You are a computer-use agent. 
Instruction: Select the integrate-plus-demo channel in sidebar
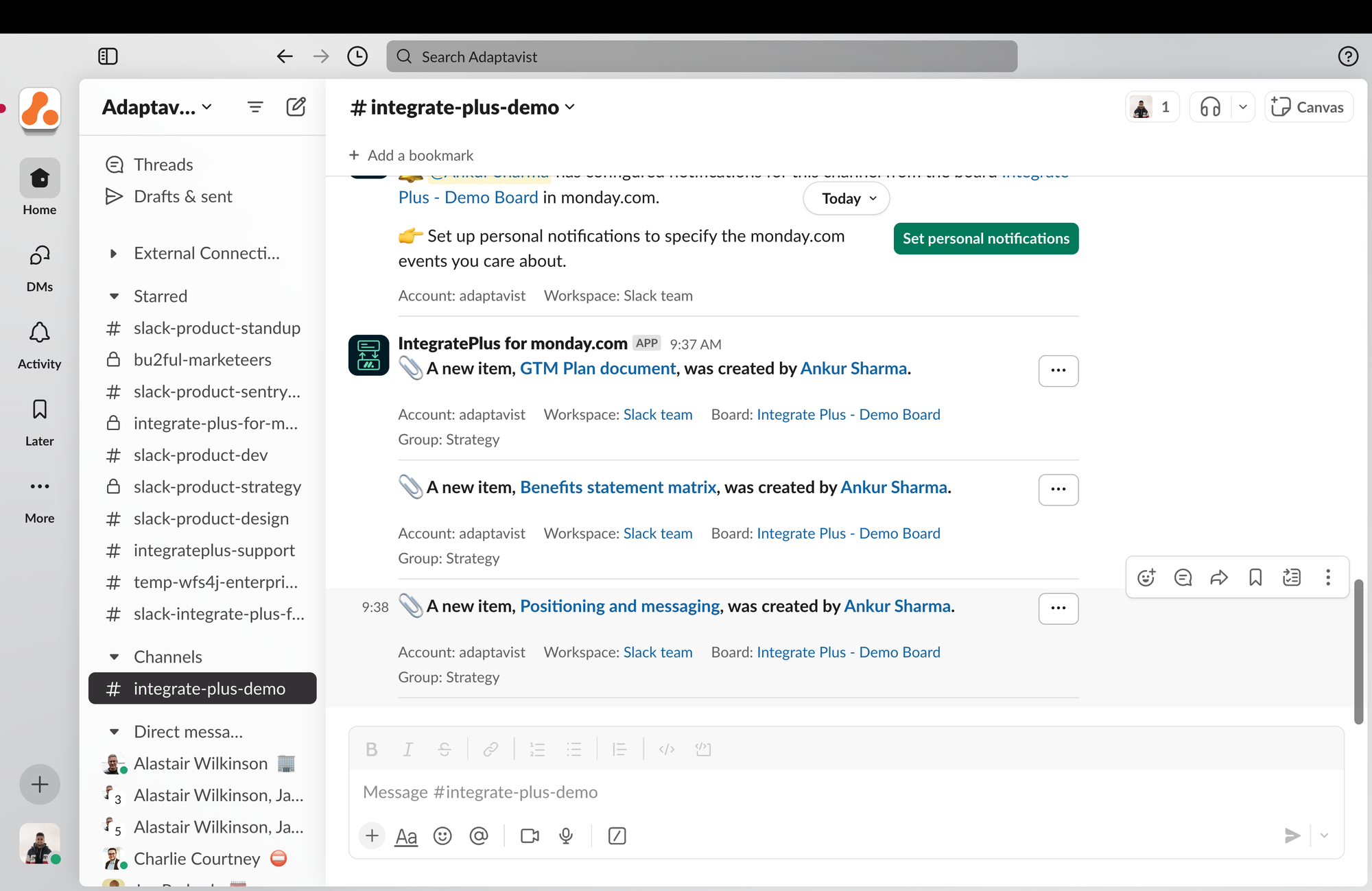pos(202,688)
